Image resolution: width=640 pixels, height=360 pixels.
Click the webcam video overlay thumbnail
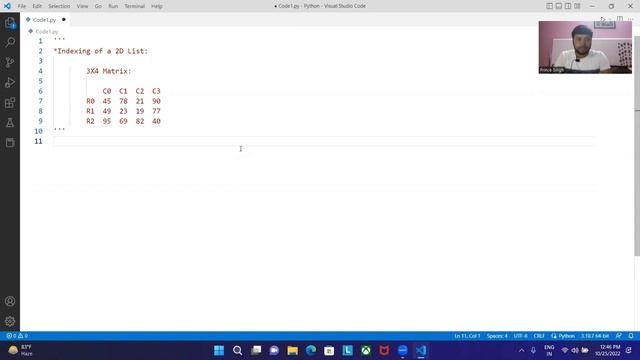point(585,47)
